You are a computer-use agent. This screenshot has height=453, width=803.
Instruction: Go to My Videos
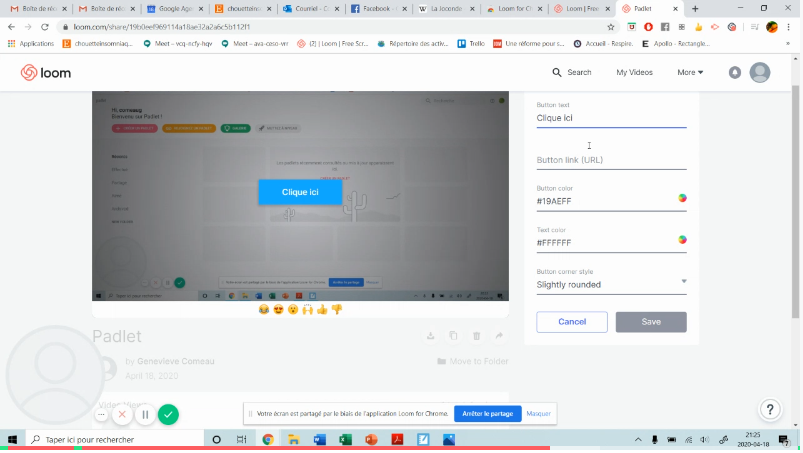click(634, 72)
